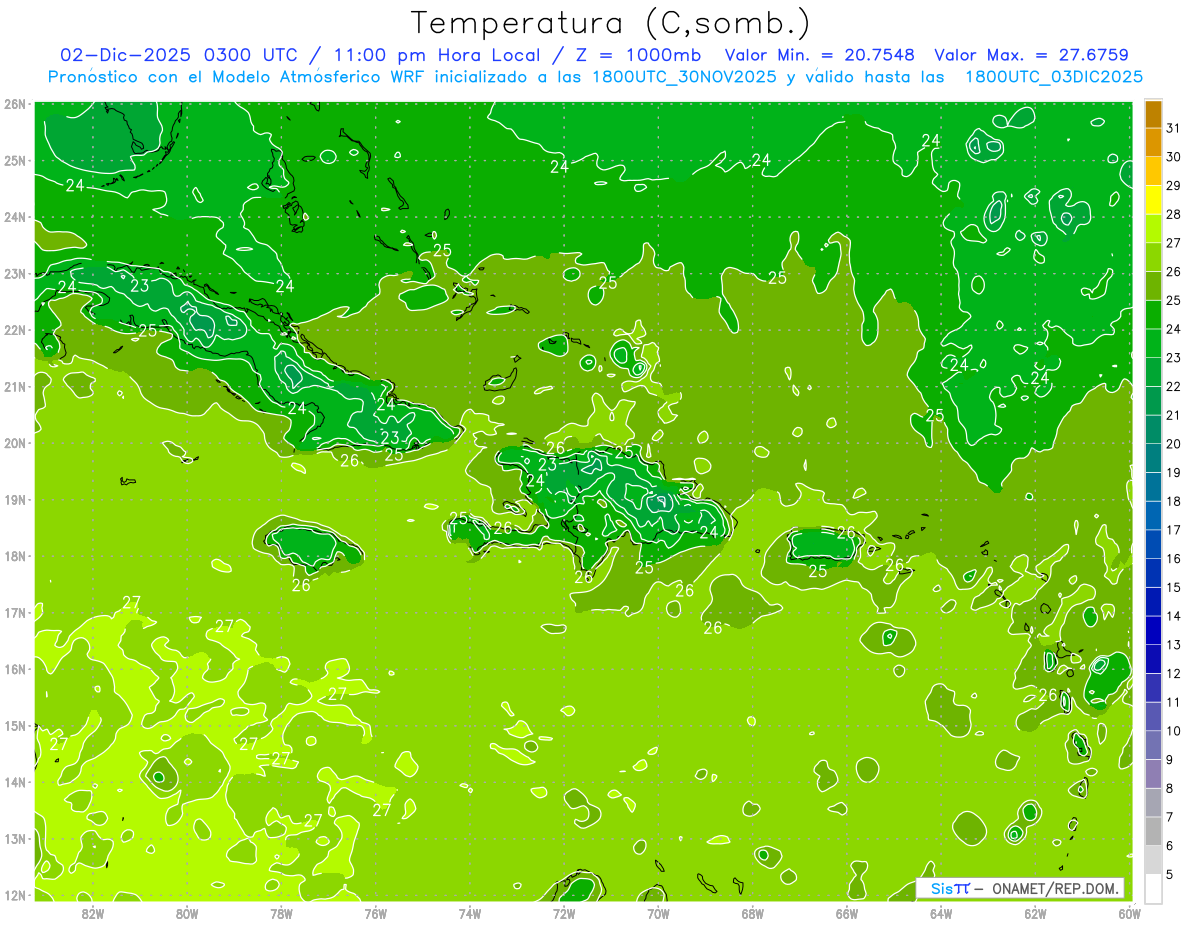
Task: Click the latitude label 18N
Action: (15, 556)
